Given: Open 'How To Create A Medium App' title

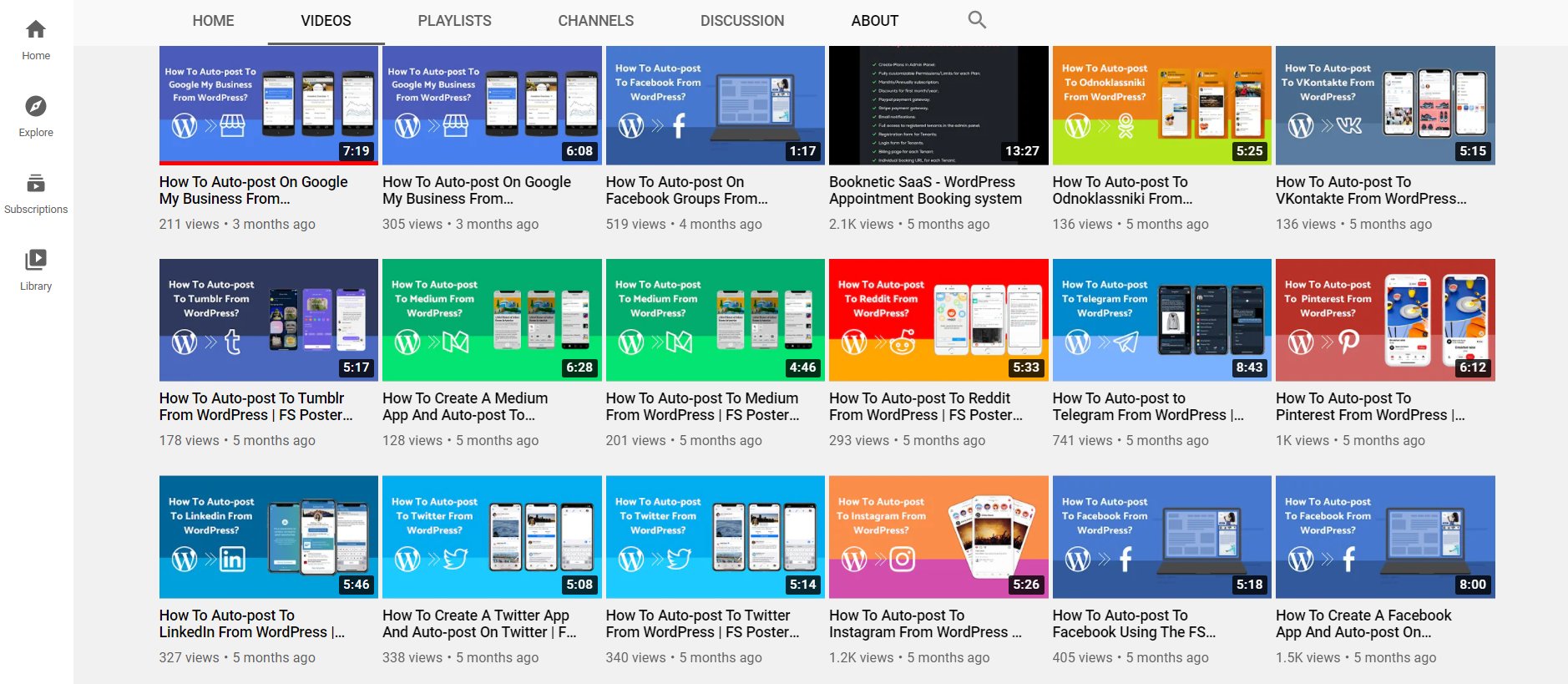Looking at the screenshot, I should pyautogui.click(x=465, y=407).
